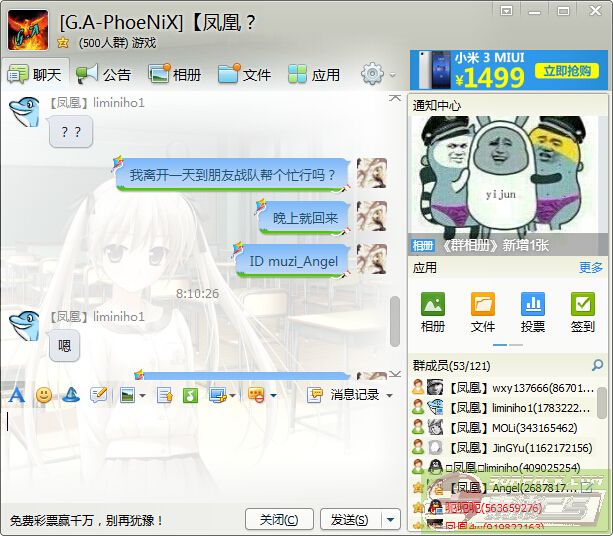Viewport: 613px width, 536px height.
Task: Open the emoji smiley picker
Action: (x=44, y=395)
